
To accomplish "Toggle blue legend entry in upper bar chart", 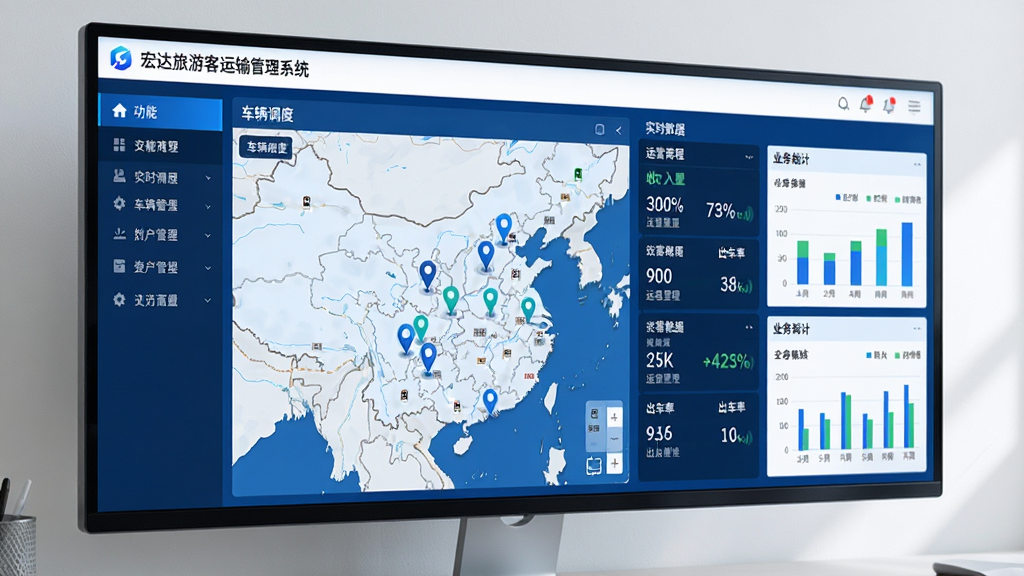I will point(846,197).
